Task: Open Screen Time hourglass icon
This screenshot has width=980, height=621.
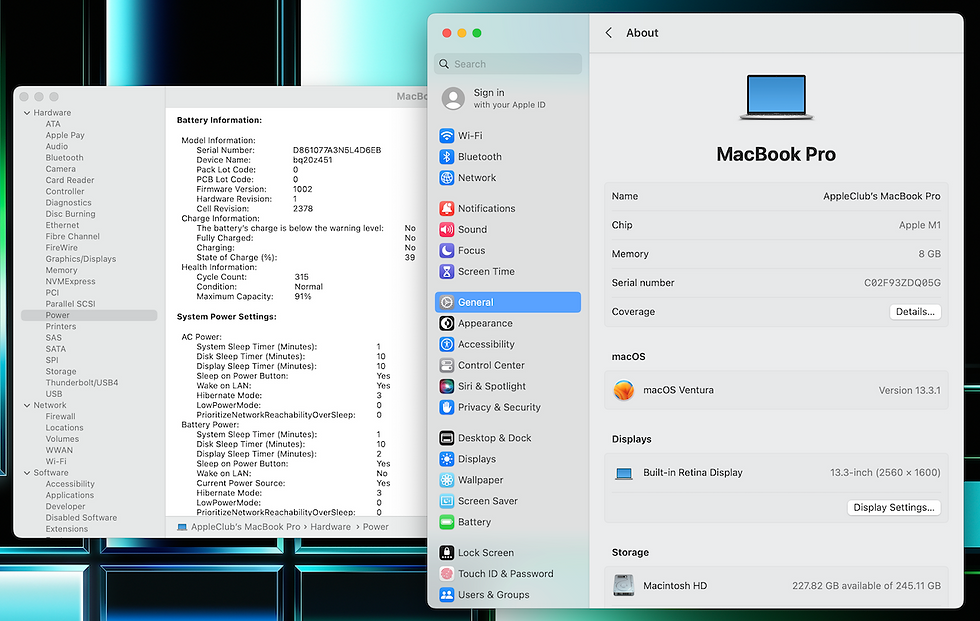Action: [446, 271]
